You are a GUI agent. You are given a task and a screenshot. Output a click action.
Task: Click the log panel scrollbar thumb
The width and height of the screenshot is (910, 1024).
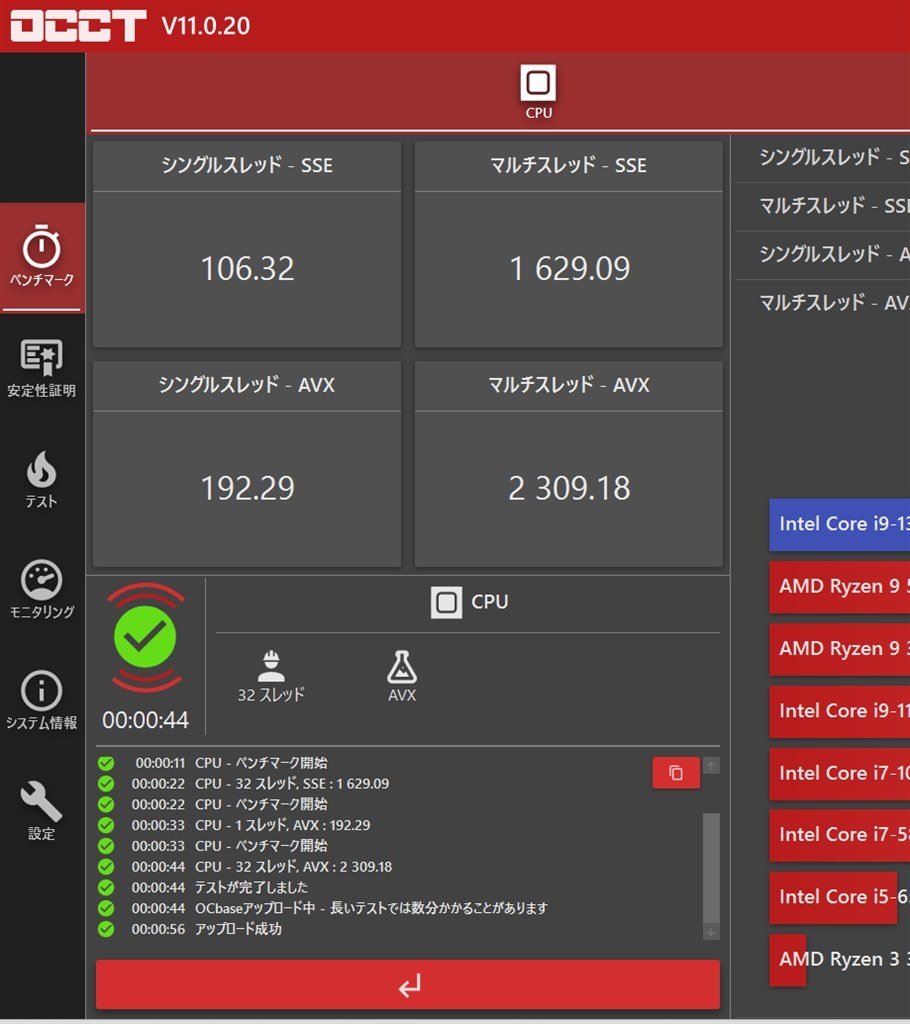point(711,867)
